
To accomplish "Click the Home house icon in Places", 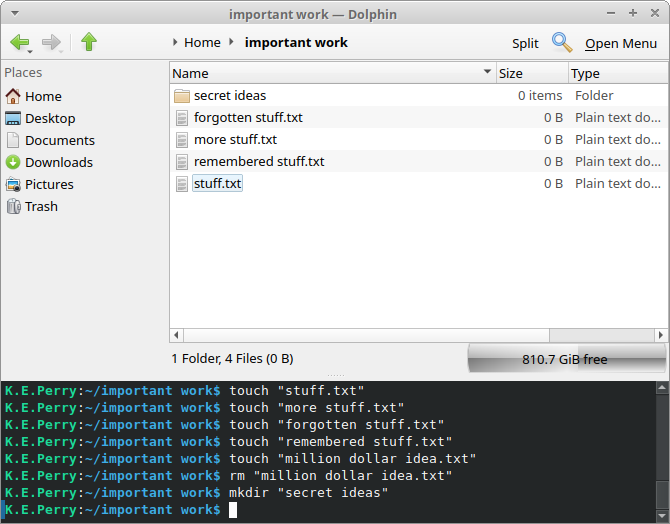I will pos(13,96).
